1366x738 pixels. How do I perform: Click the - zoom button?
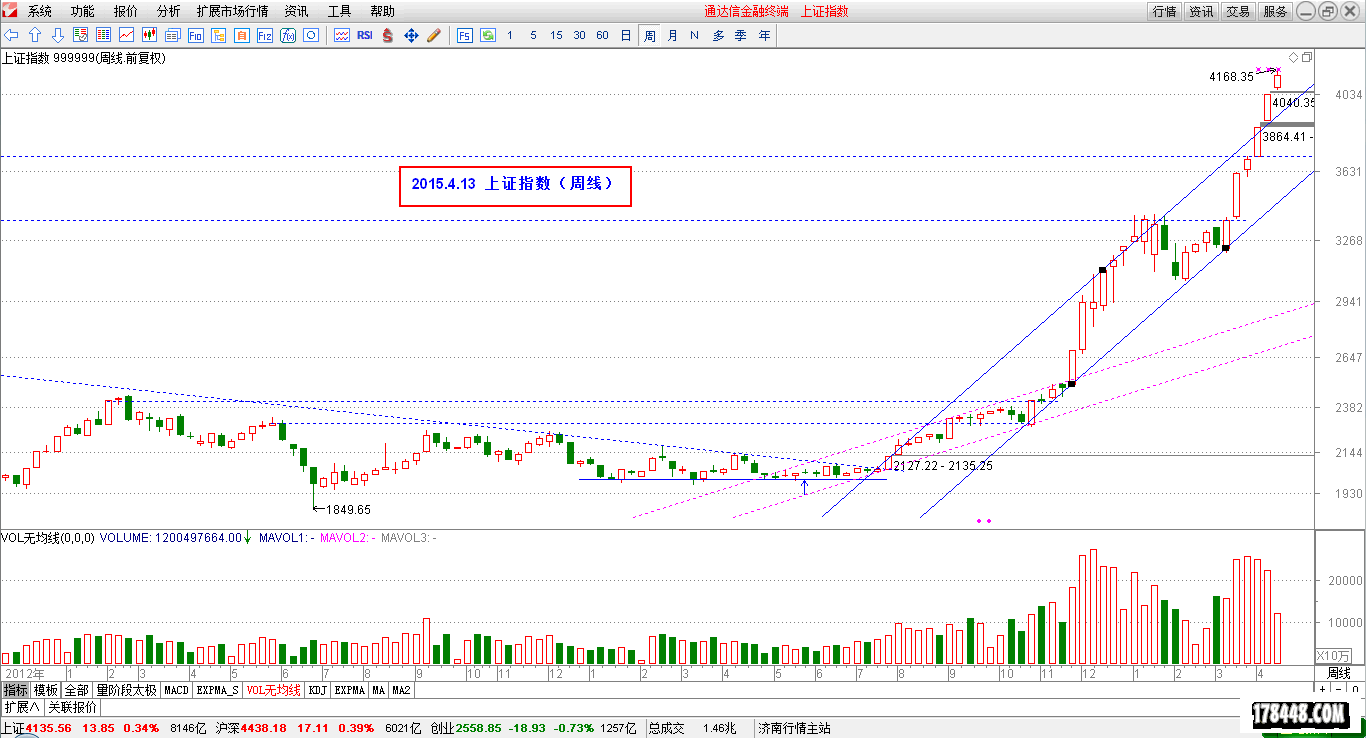point(1338,689)
